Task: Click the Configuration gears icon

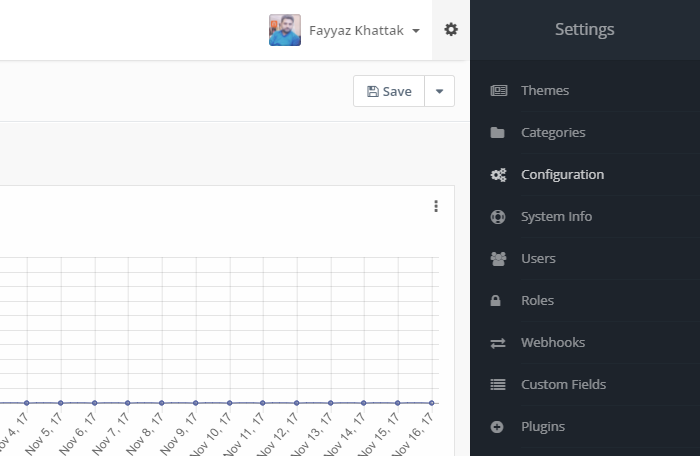Action: point(498,175)
